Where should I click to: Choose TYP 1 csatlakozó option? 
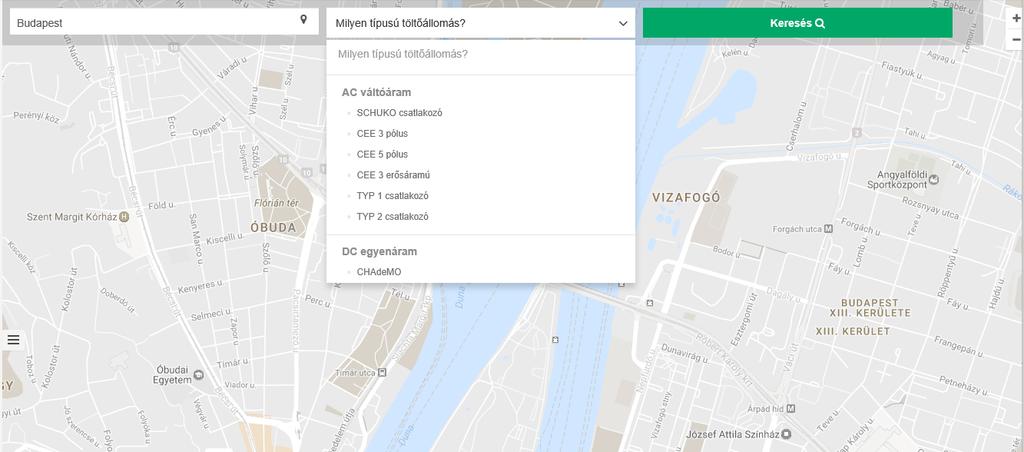[x=392, y=196]
